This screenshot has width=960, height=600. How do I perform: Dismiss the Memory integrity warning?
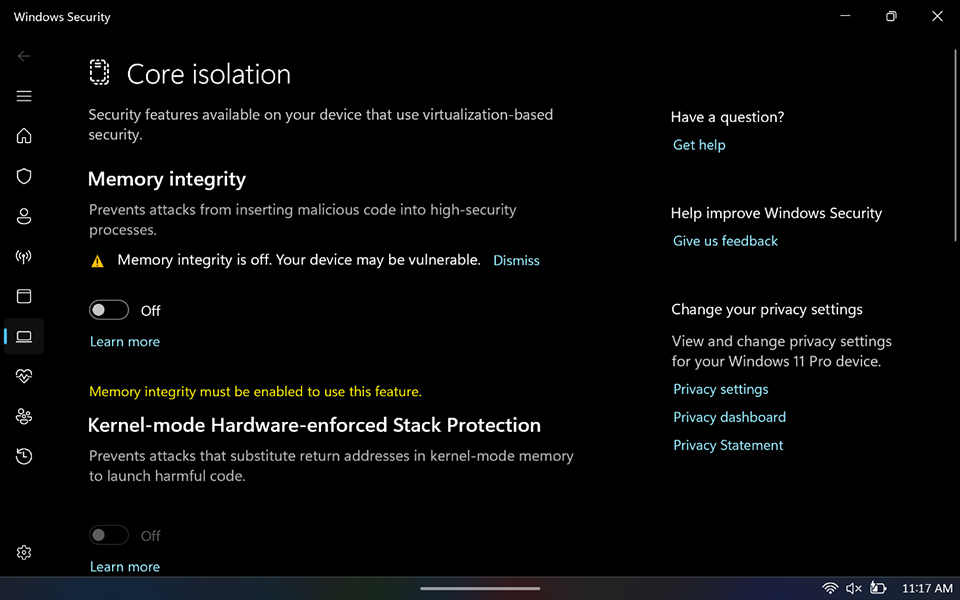point(516,260)
